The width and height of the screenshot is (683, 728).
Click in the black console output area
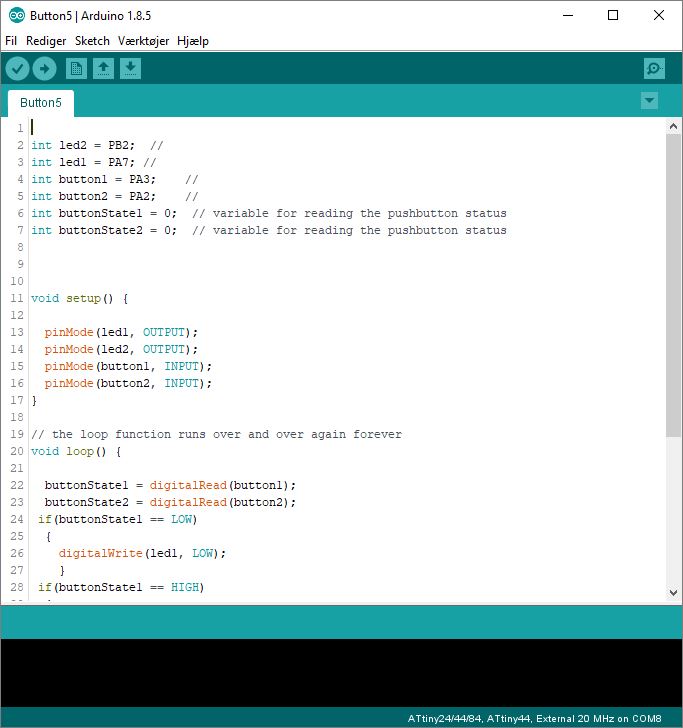(341, 673)
